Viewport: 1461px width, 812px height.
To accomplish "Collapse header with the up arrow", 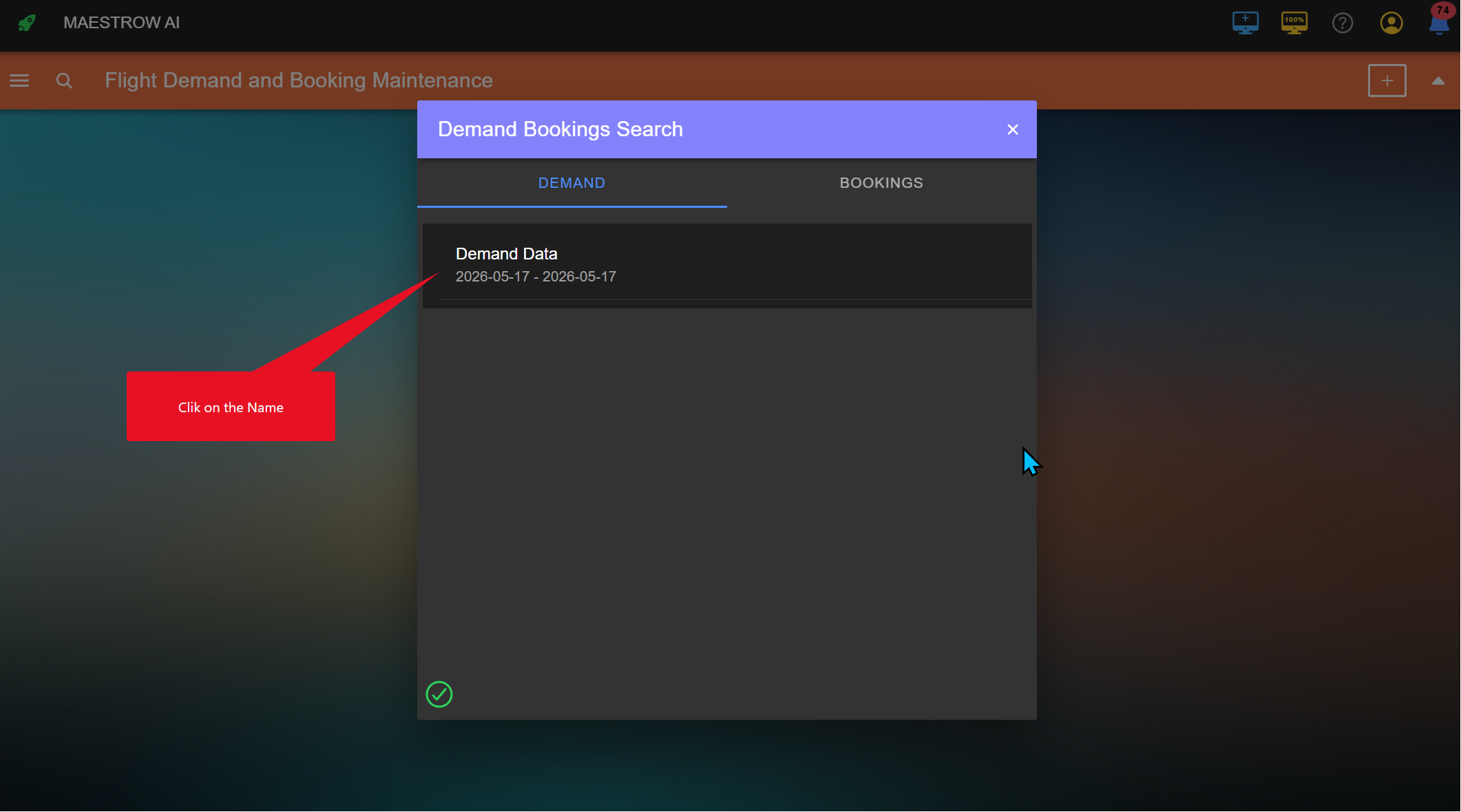I will 1438,81.
